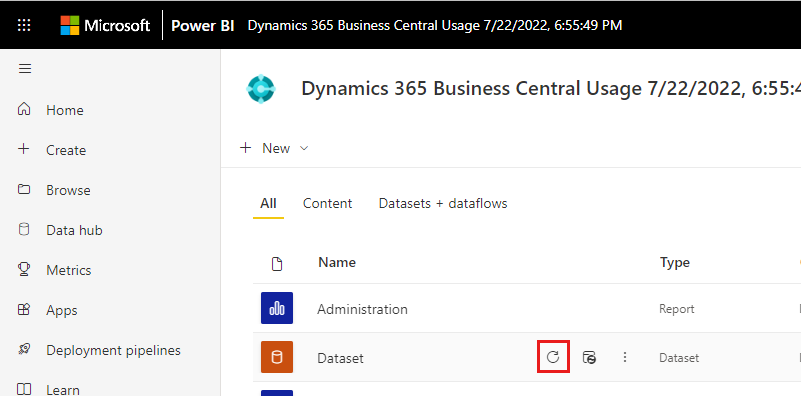Screen dimensions: 801x396
Task: Go to Home in the sidebar
Action: (x=64, y=110)
